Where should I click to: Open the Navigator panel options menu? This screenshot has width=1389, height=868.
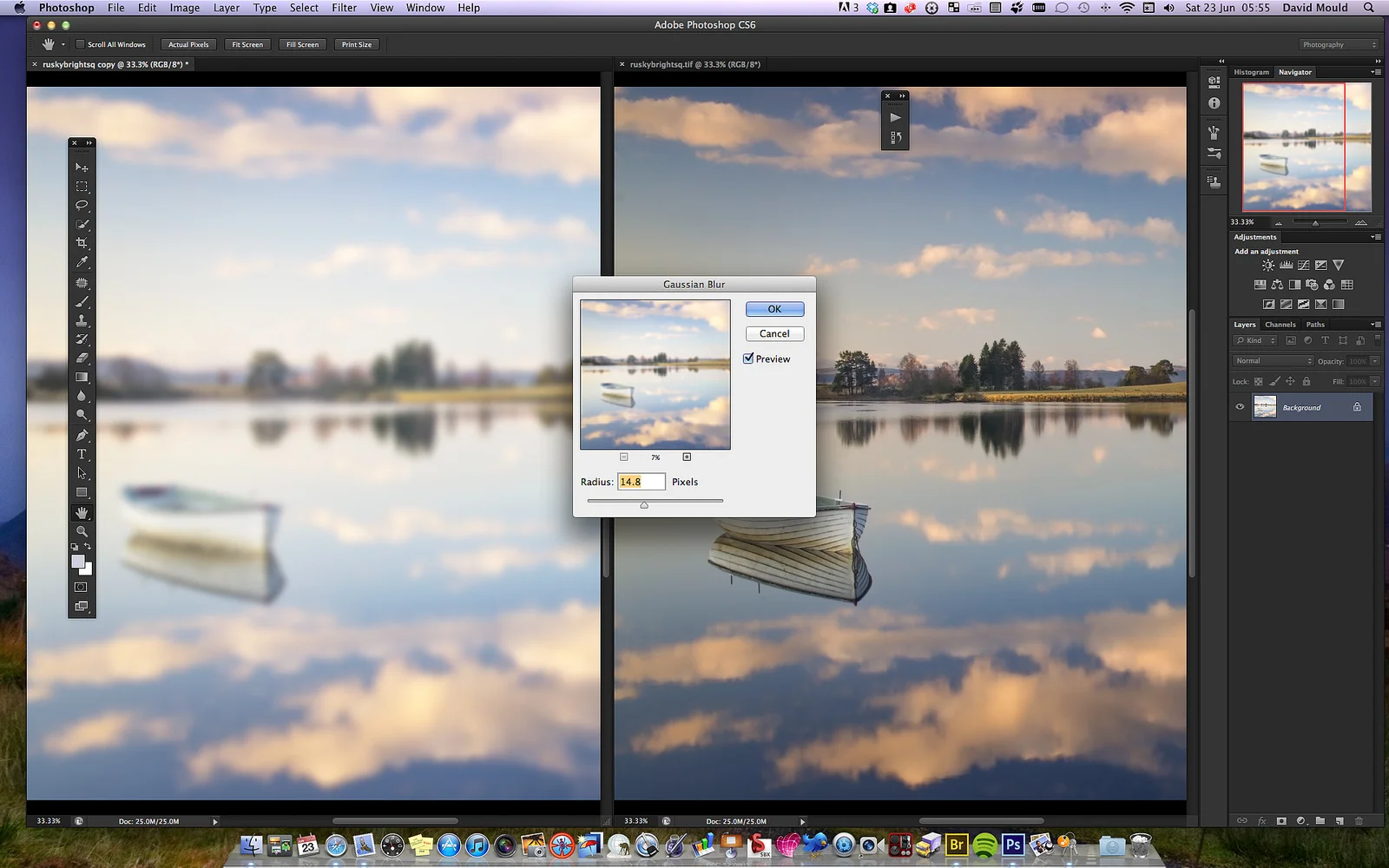click(x=1376, y=72)
